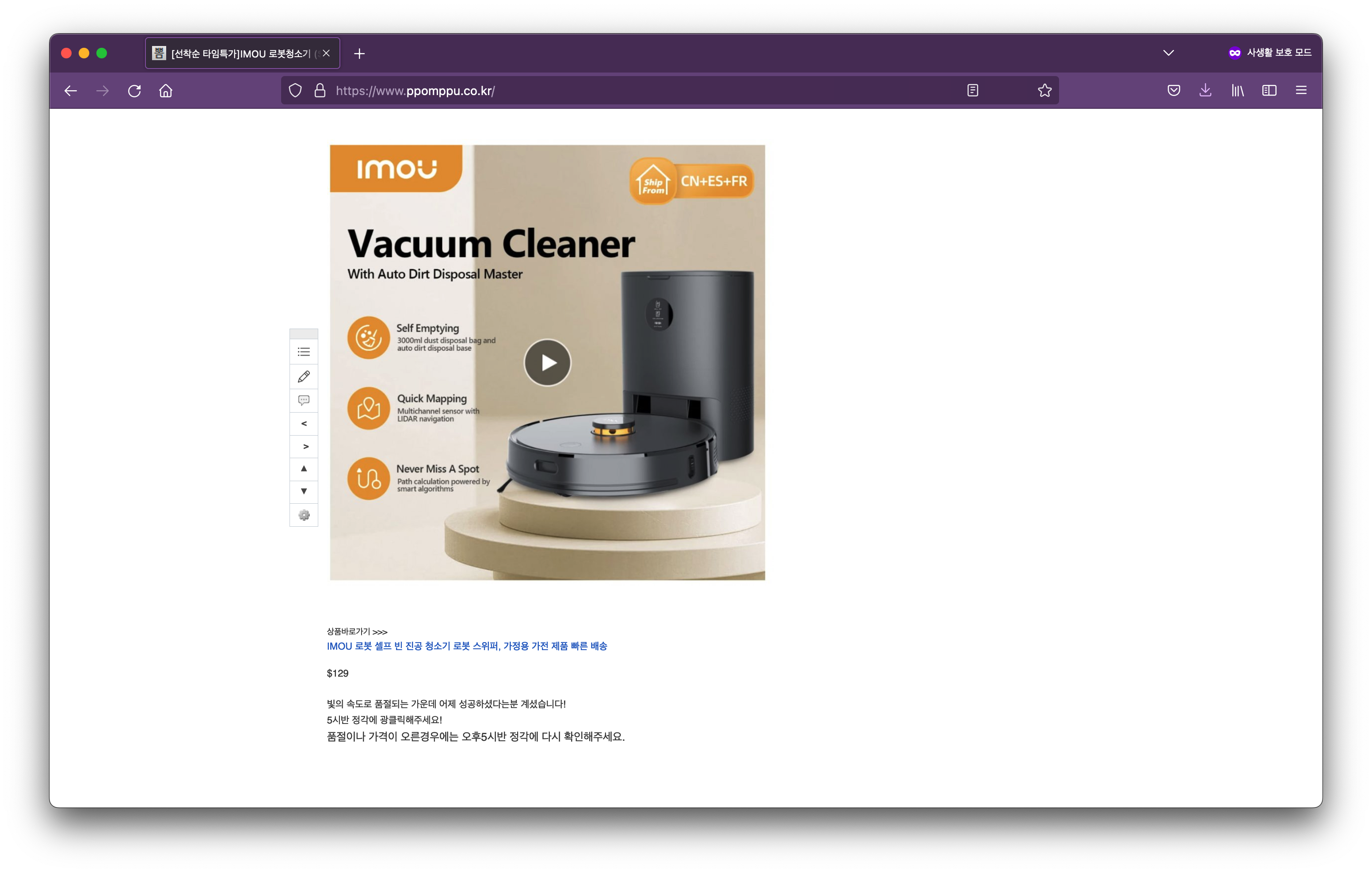Click the pencil write icon in sidebar
Image resolution: width=1372 pixels, height=873 pixels.
304,376
